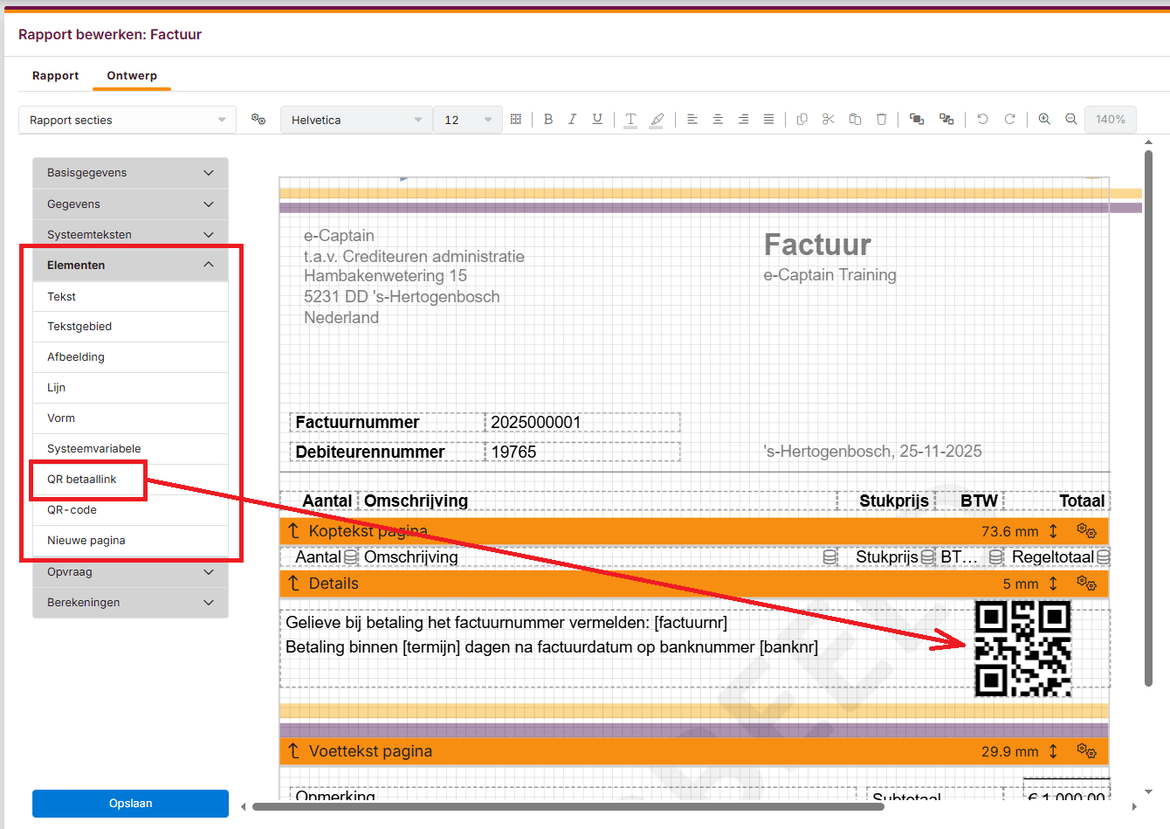The image size is (1170, 829).
Task: Select the QR code on the canvas
Action: (x=1022, y=648)
